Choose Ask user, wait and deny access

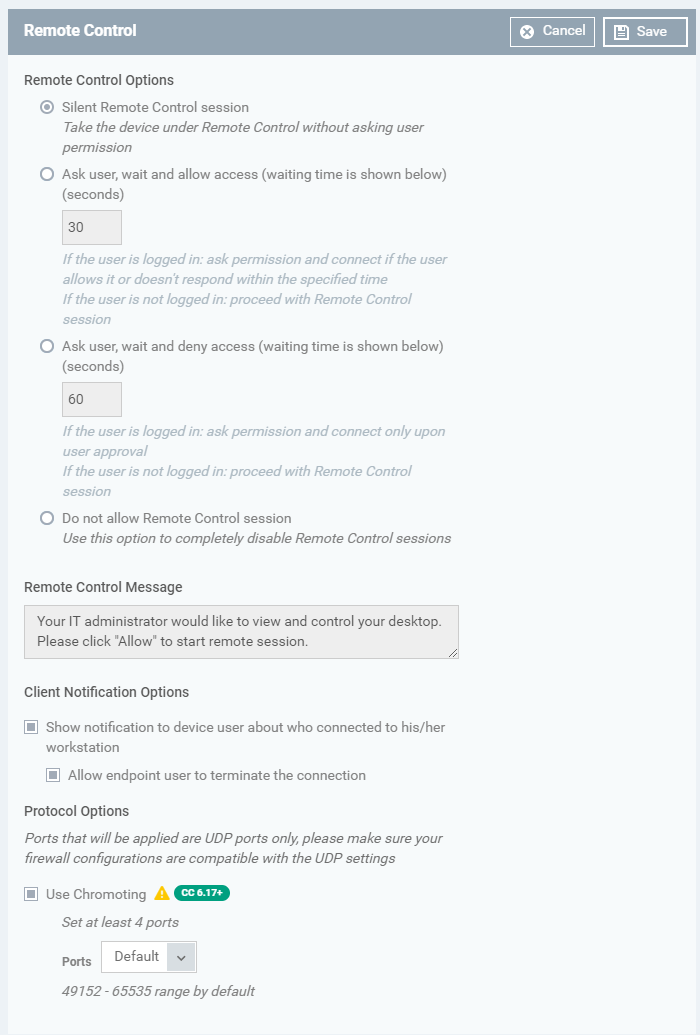click(47, 346)
